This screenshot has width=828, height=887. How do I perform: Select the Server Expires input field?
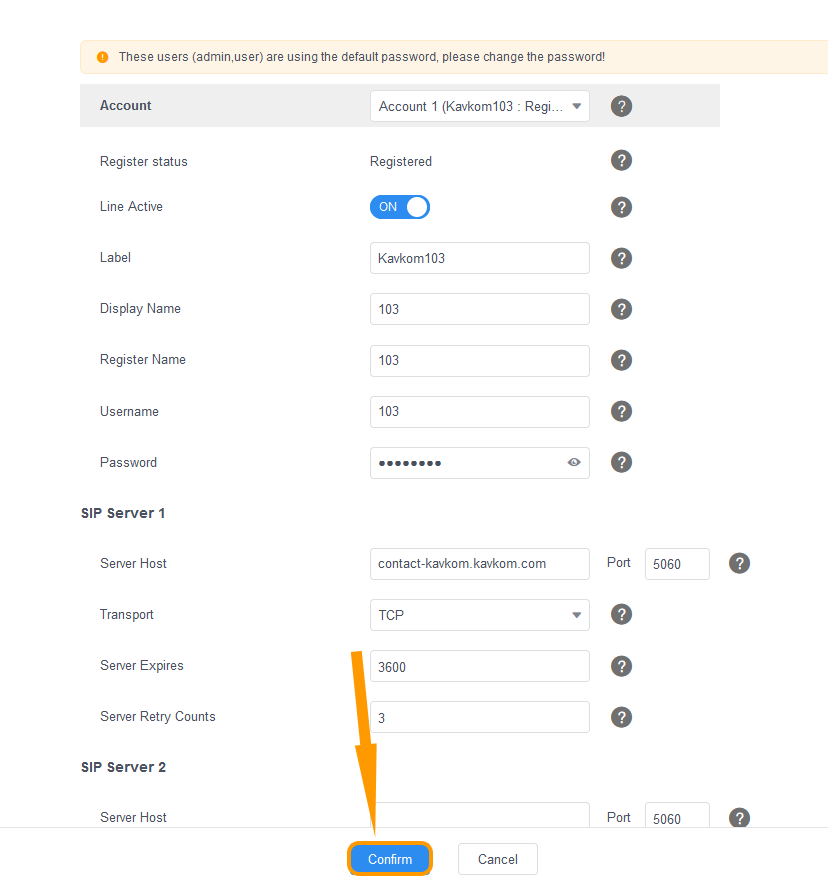[479, 666]
